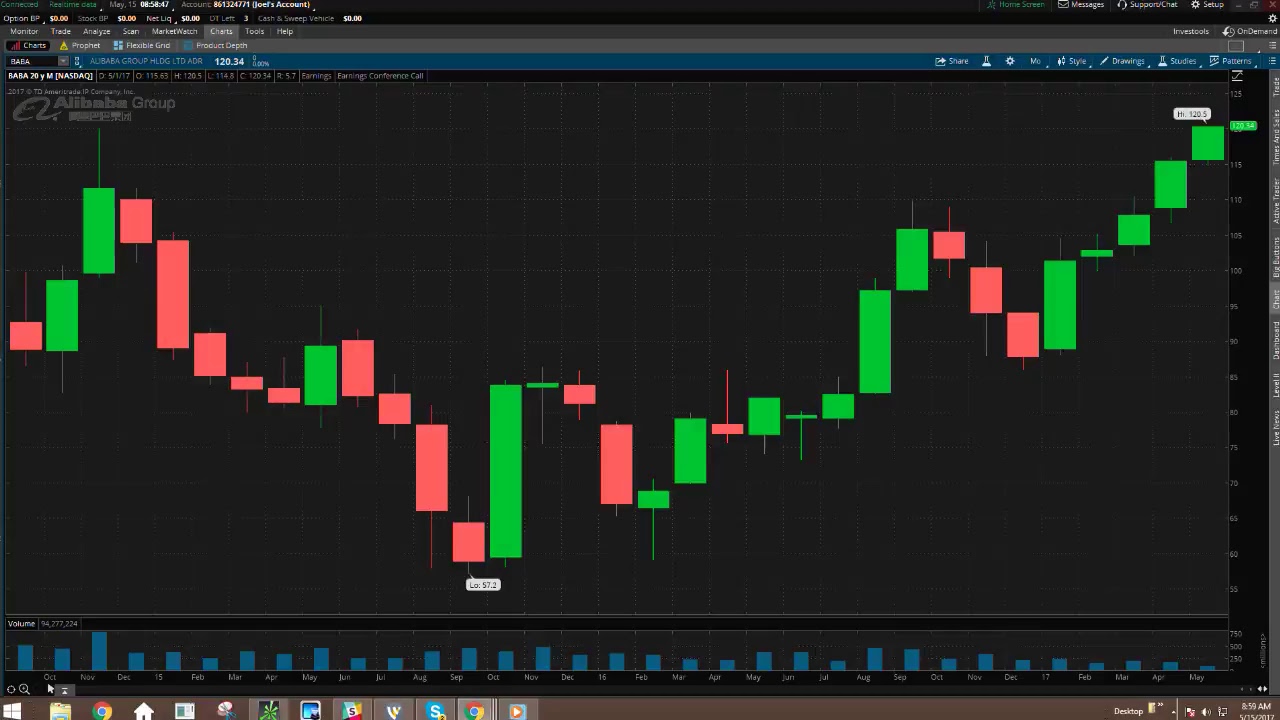The image size is (1280, 720).
Task: Open the MarketWatch tab
Action: pyautogui.click(x=174, y=31)
